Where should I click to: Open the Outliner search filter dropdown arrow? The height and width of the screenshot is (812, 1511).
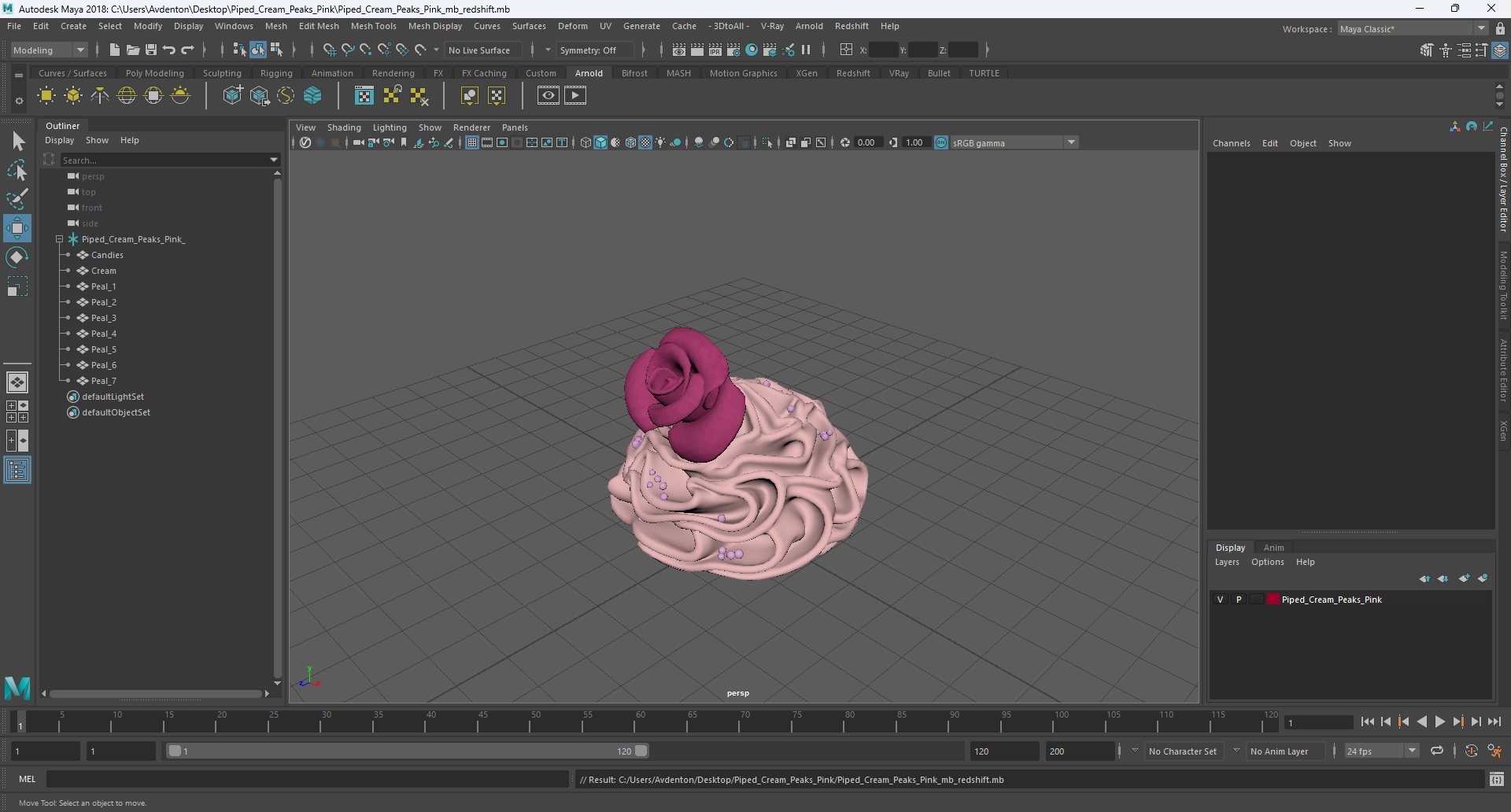click(274, 160)
